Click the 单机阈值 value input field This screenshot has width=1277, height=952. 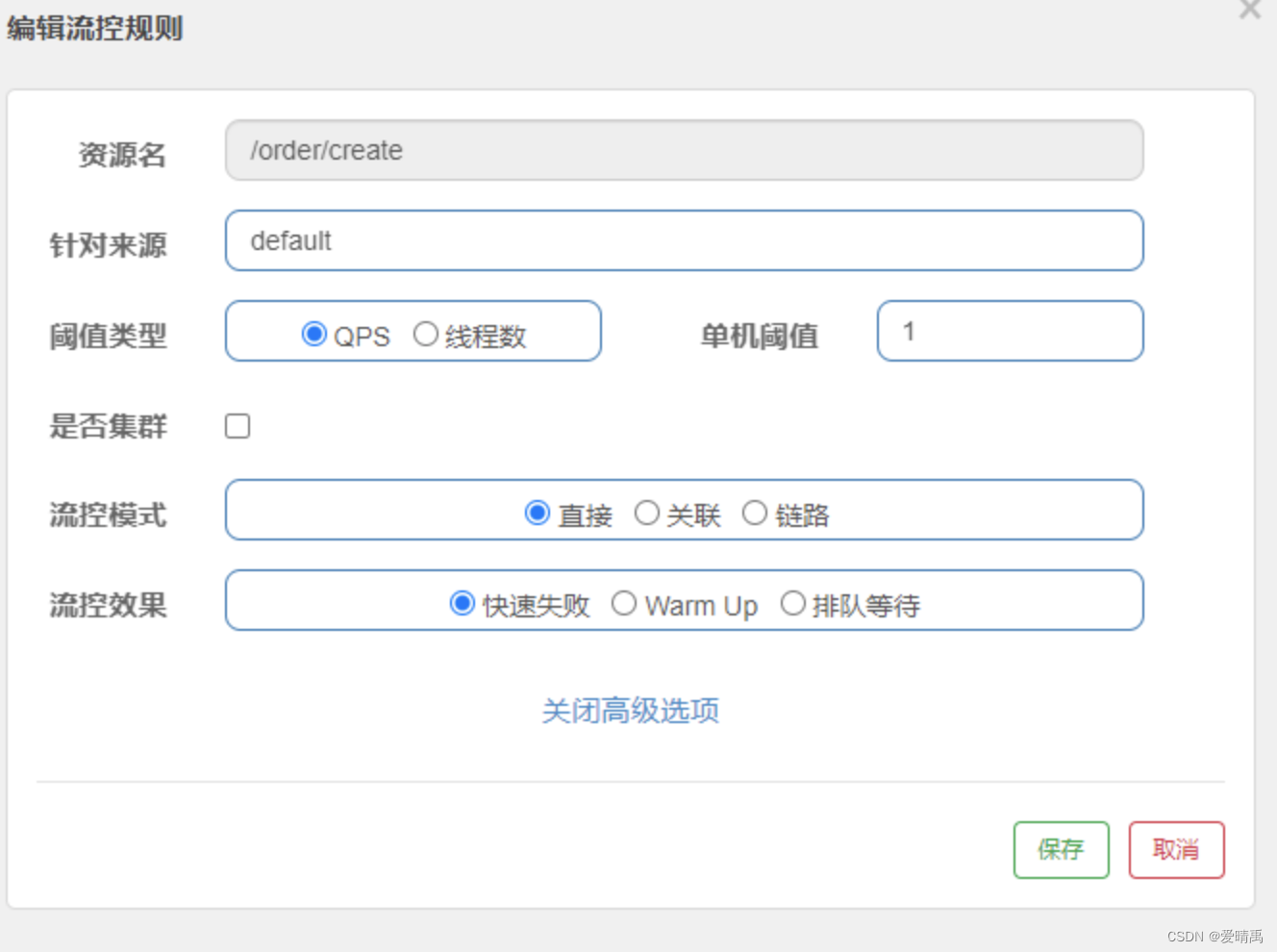click(1010, 331)
